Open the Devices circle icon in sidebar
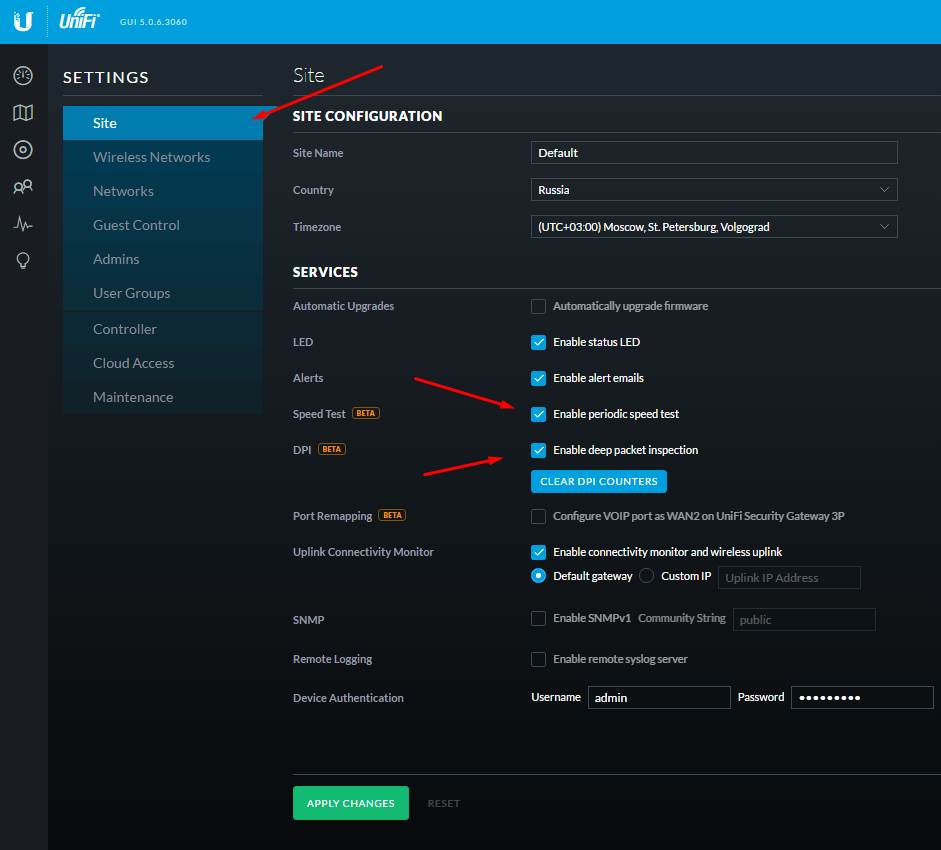This screenshot has width=941, height=850. [x=23, y=150]
